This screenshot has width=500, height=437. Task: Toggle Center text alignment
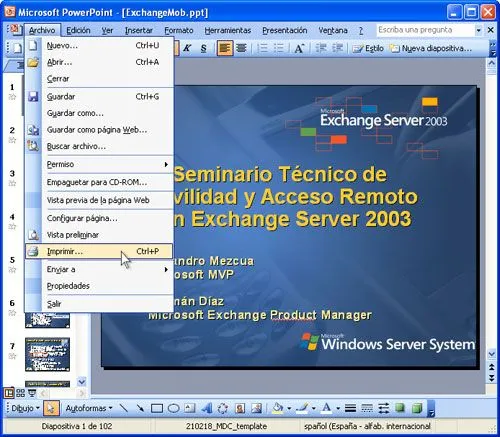tap(241, 48)
